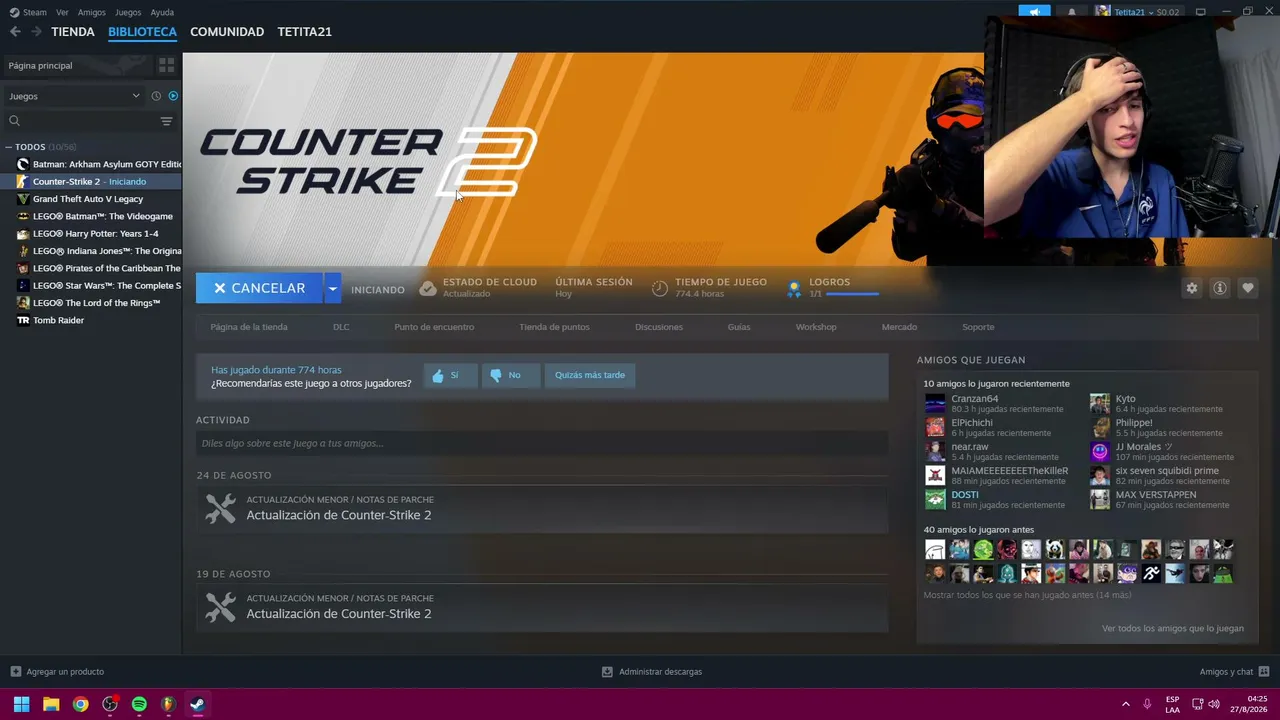
Task: Click the Tiempo de juego clock icon
Action: tap(660, 289)
